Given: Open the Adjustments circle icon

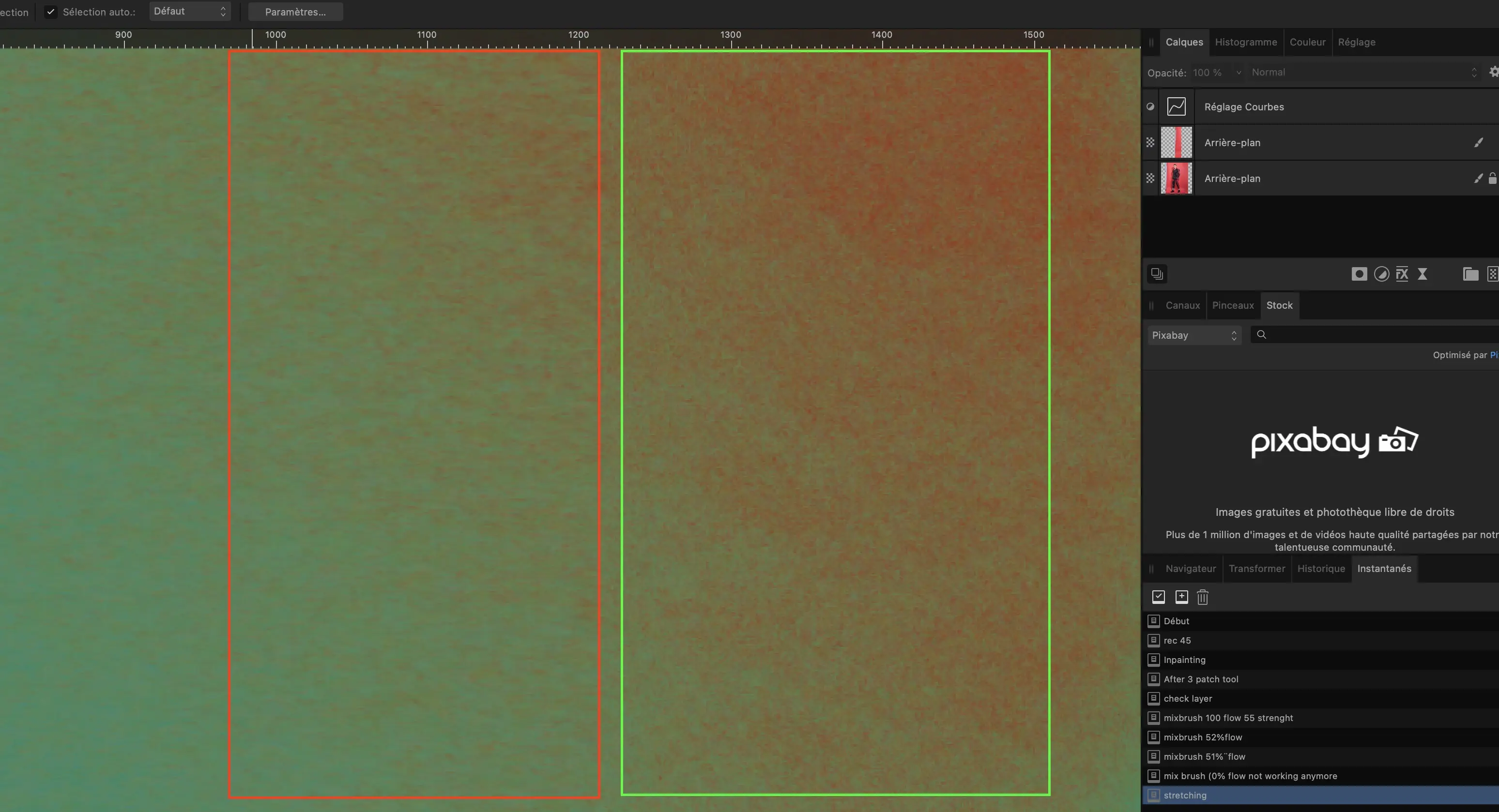Looking at the screenshot, I should click(1381, 274).
